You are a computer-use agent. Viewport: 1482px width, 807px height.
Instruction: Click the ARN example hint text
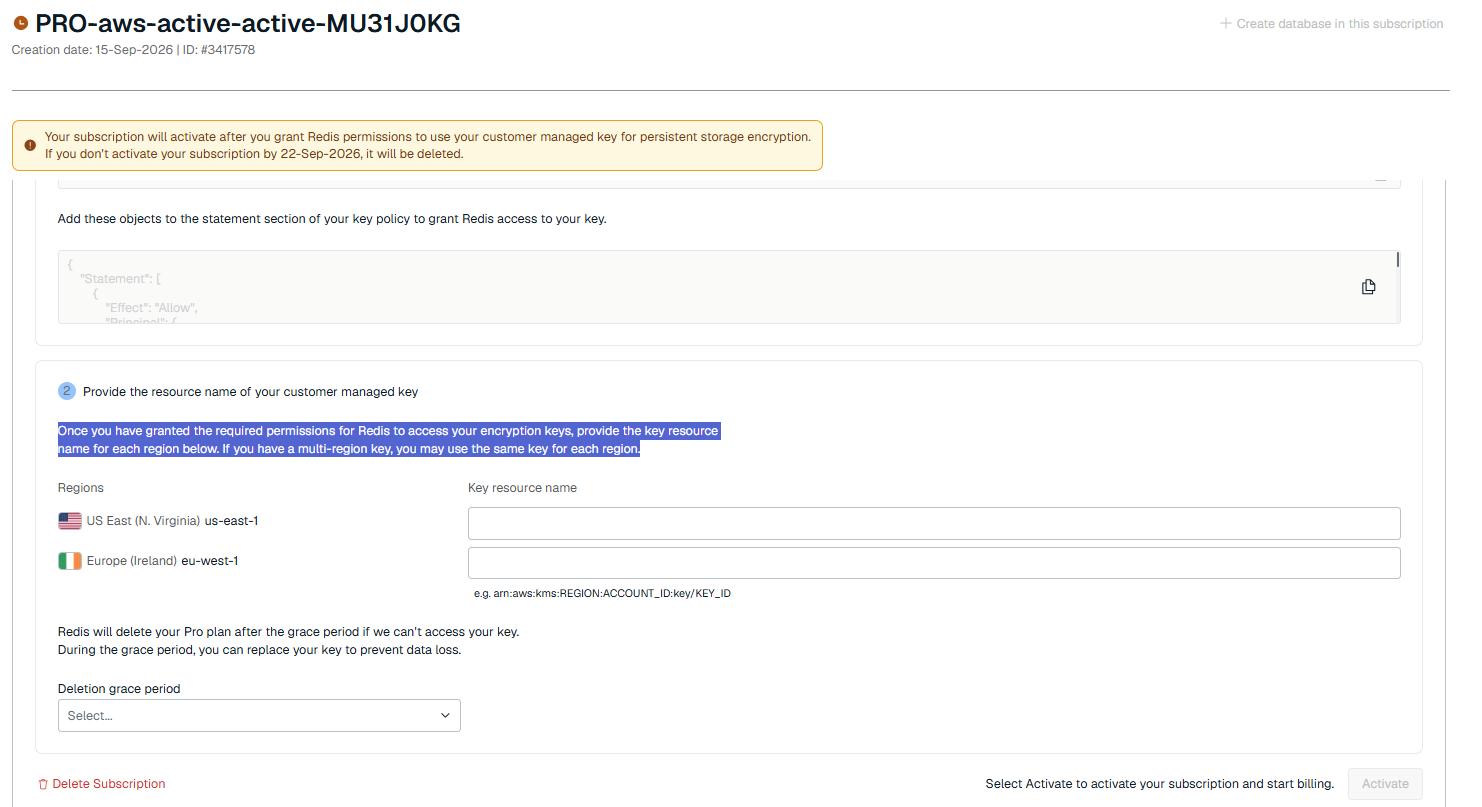tap(602, 593)
